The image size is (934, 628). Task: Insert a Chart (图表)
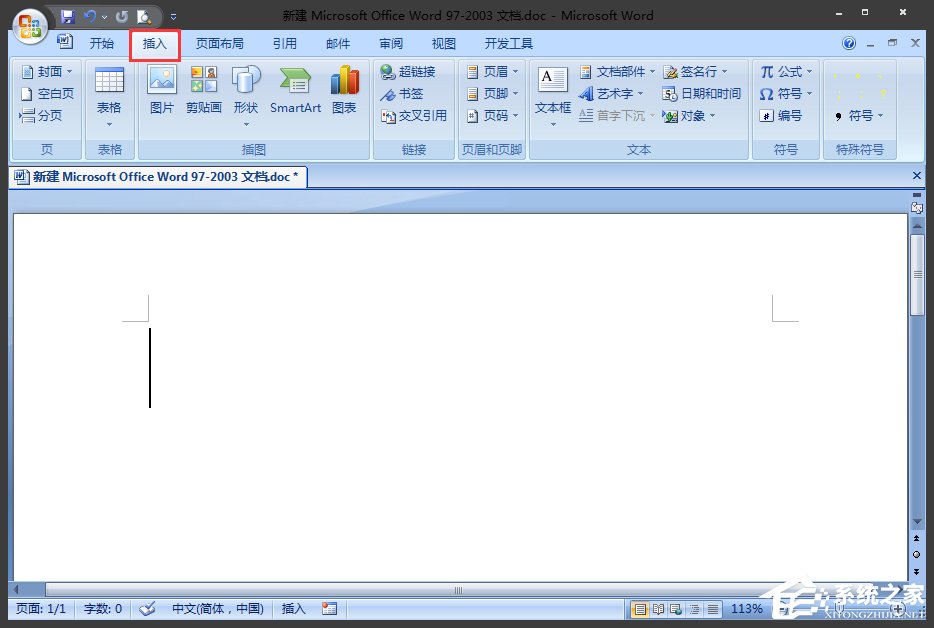344,92
